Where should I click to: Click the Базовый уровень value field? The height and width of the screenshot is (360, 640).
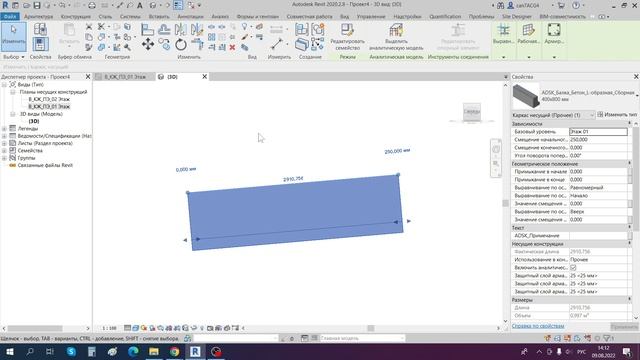pyautogui.click(x=598, y=131)
